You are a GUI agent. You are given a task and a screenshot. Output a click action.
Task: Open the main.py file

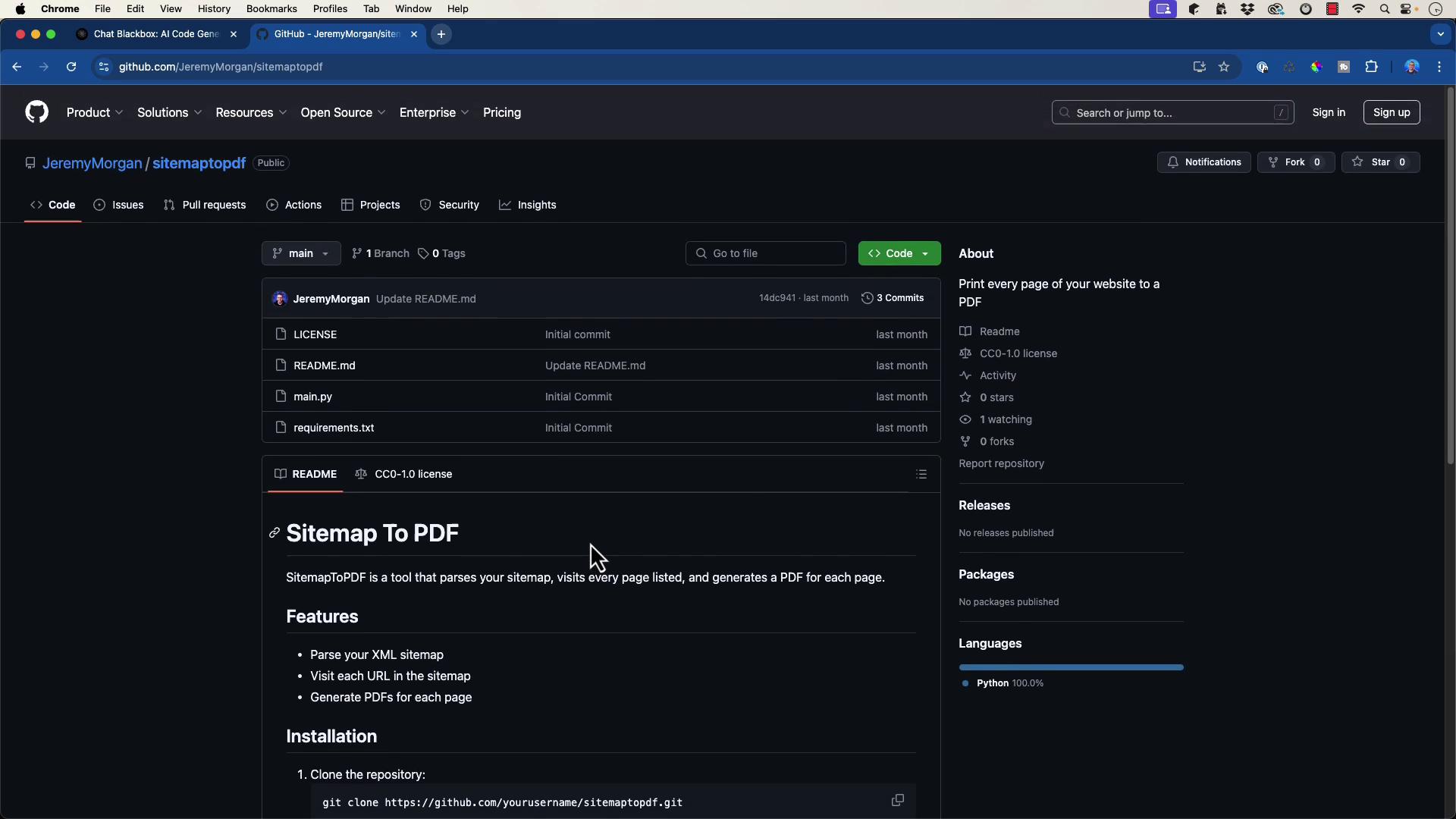point(312,397)
